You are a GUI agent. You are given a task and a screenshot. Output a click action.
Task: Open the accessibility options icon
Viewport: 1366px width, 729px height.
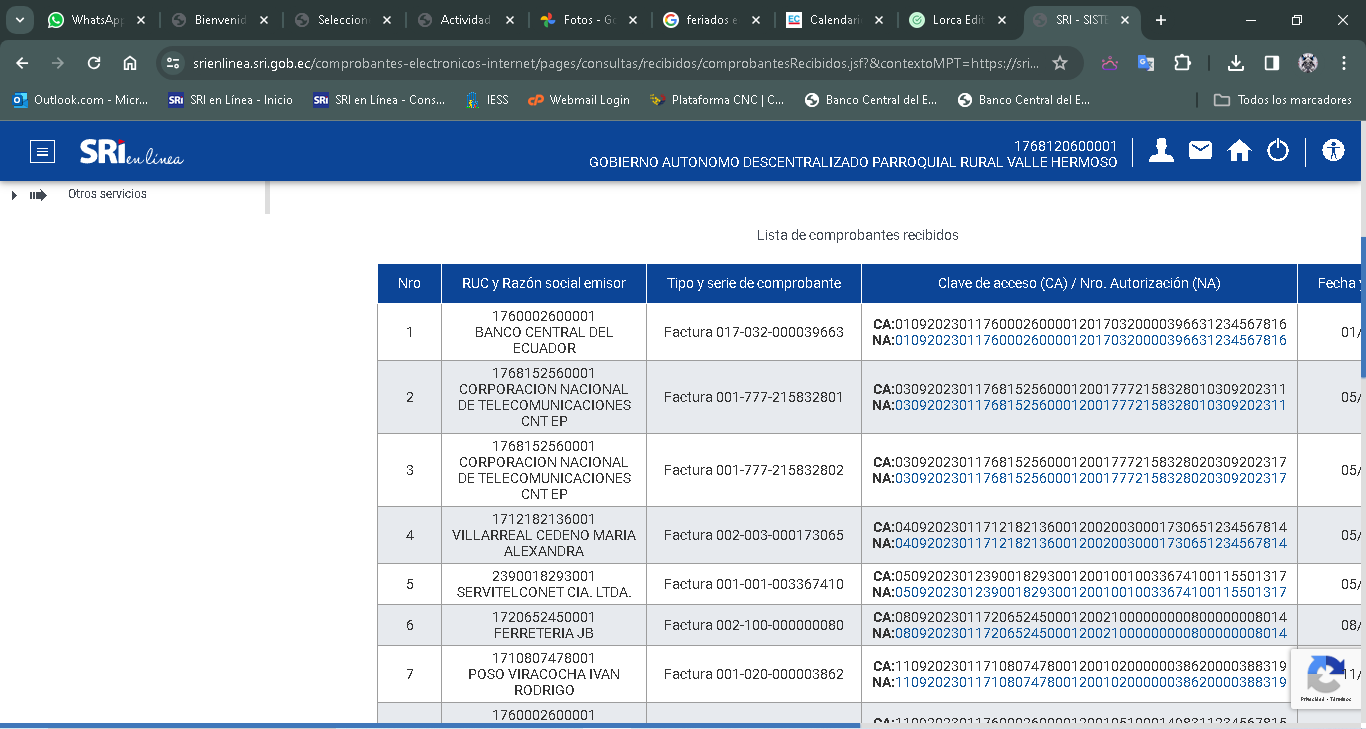click(1333, 150)
